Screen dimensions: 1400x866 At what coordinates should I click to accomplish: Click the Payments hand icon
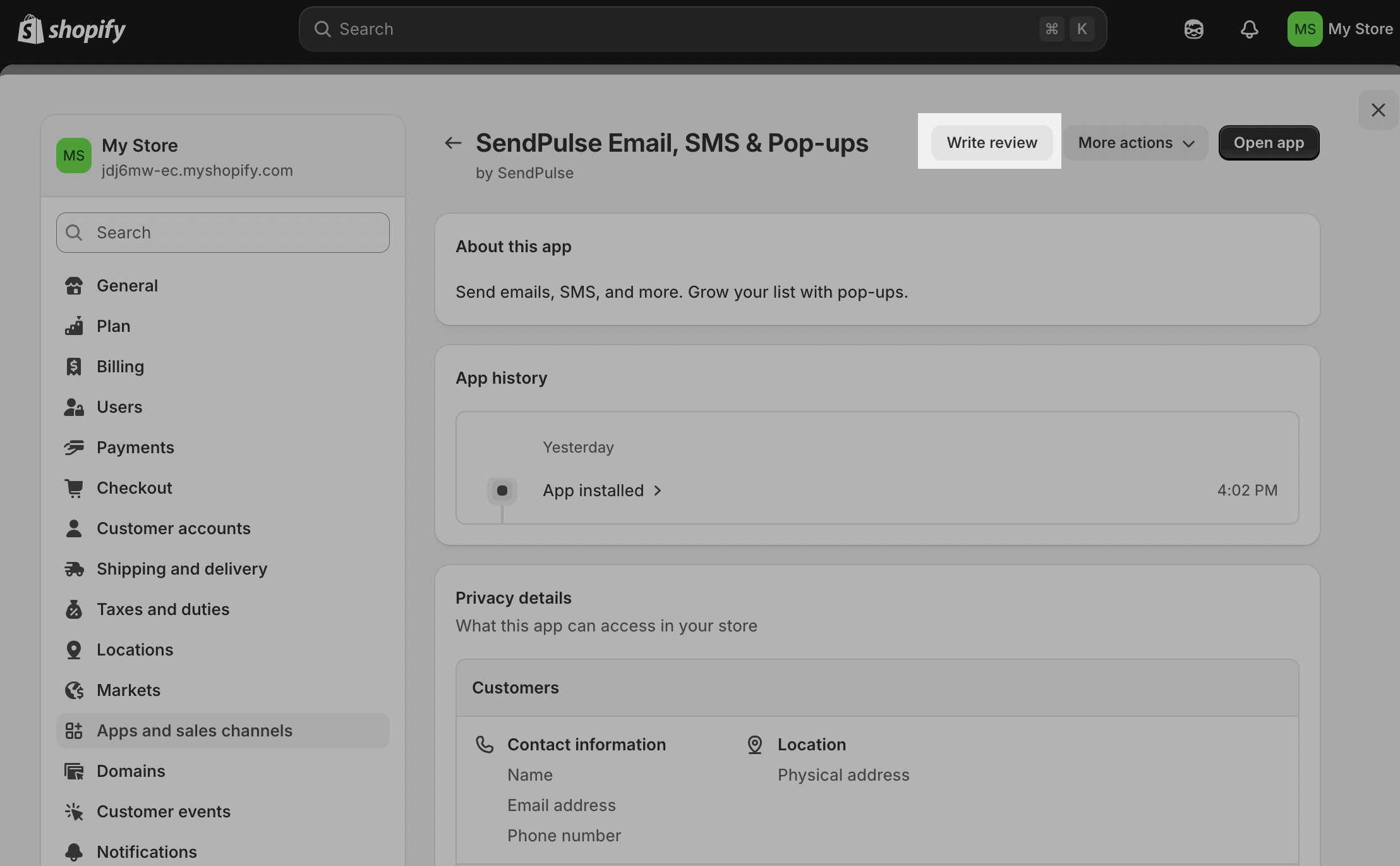coord(74,448)
